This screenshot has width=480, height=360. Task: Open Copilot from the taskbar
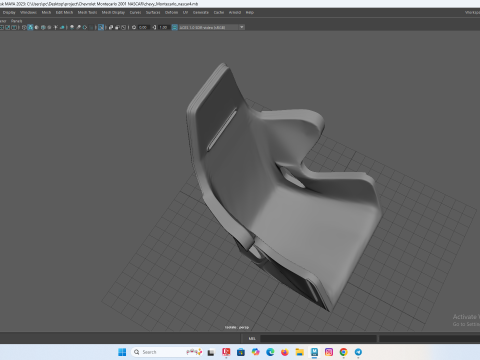click(x=256, y=352)
